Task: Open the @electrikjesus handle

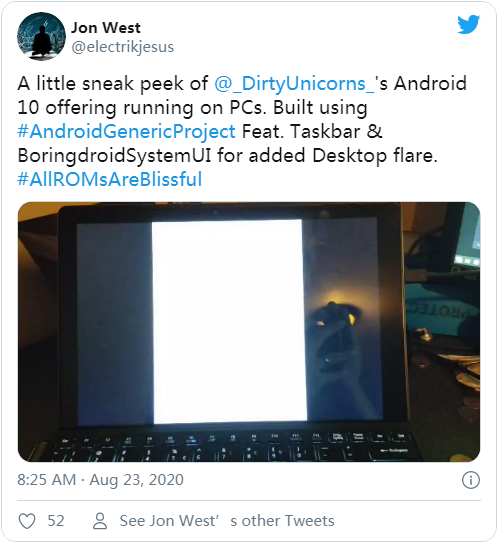Action: click(x=123, y=47)
